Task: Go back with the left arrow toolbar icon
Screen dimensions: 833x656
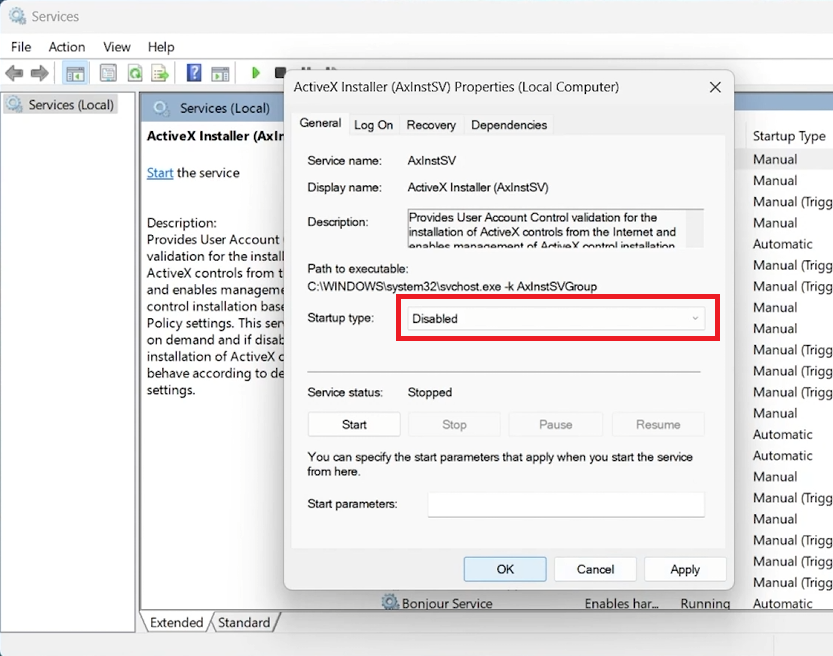Action: click(x=14, y=73)
